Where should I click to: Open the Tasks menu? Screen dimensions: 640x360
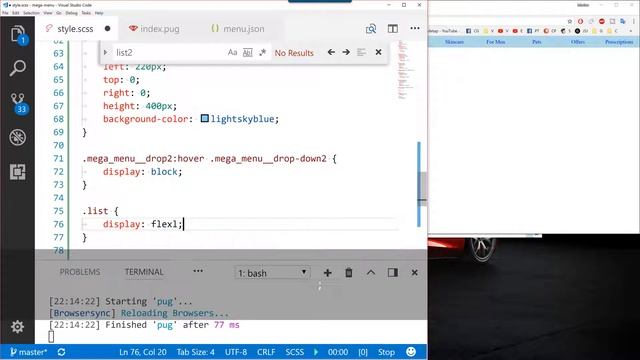coord(86,13)
